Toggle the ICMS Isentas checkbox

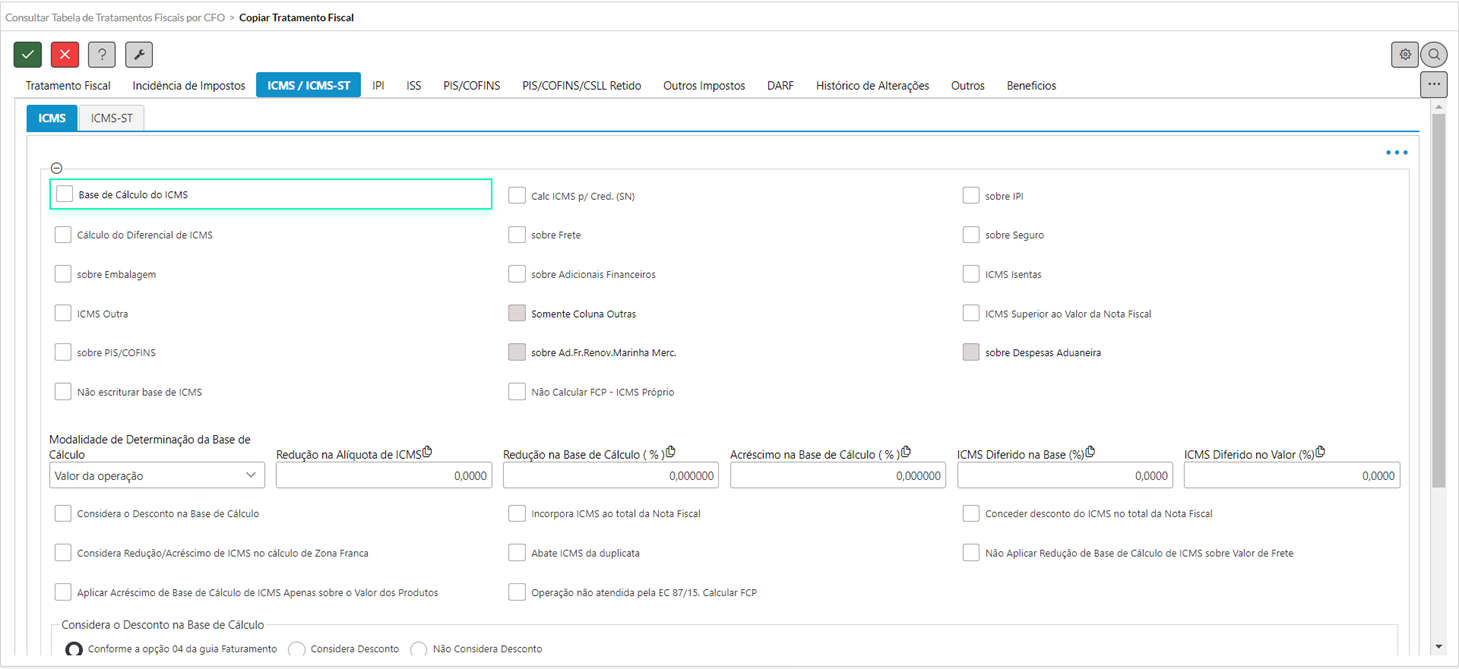click(x=971, y=274)
